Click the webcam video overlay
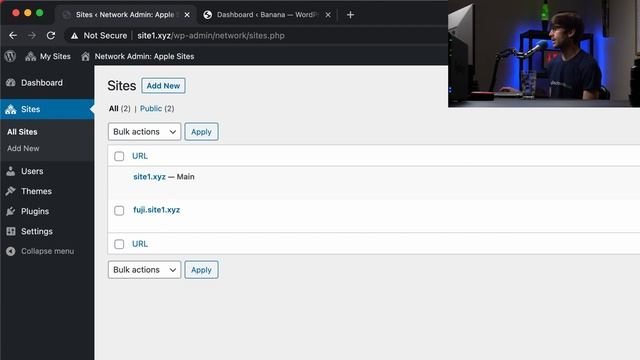640x360 pixels. click(544, 53)
